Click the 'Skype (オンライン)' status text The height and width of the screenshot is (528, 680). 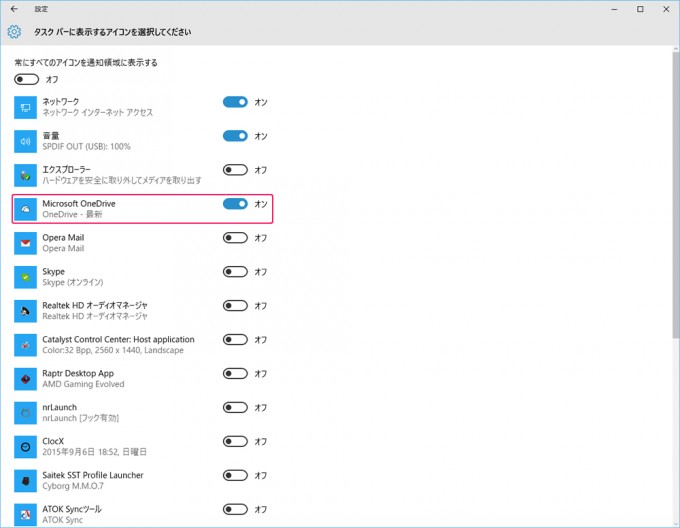[73, 282]
